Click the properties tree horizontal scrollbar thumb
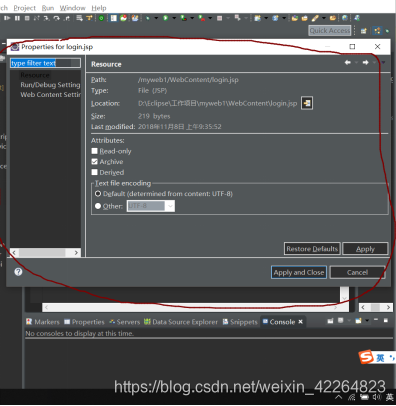 pos(42,253)
